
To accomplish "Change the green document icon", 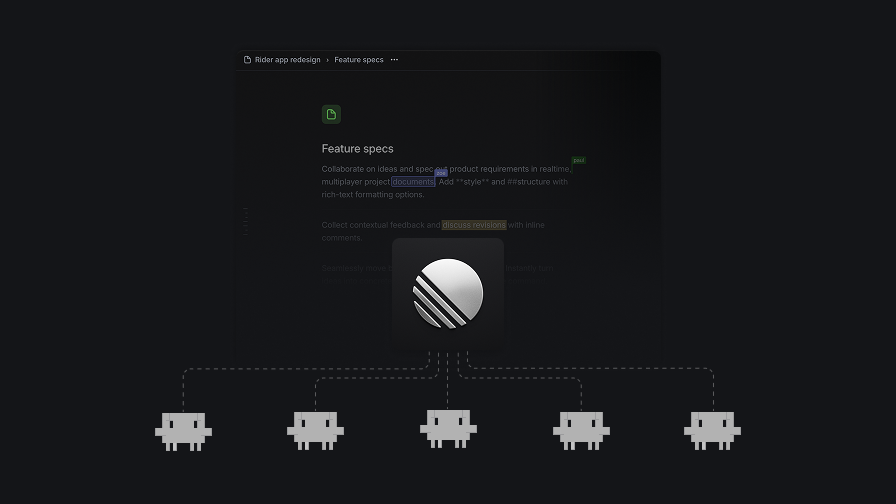I will point(331,114).
